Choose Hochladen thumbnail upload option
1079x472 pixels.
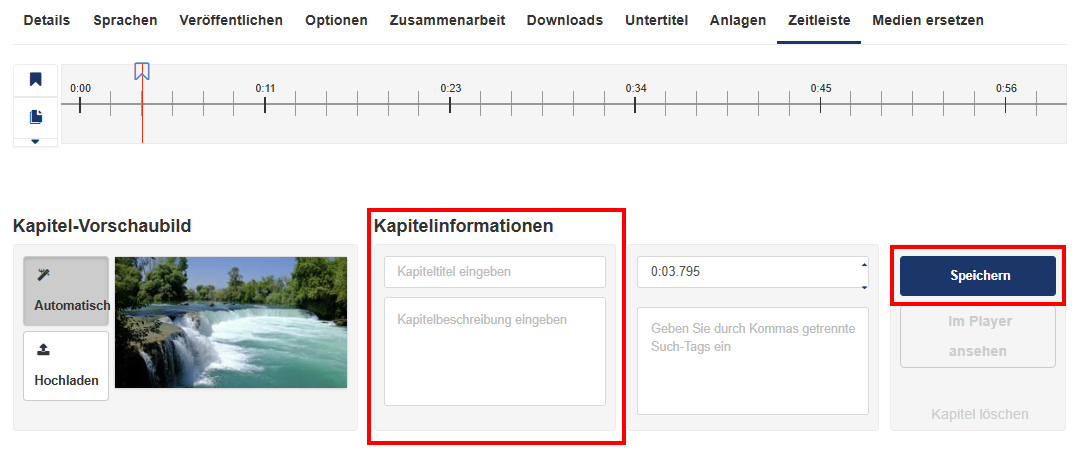coord(66,366)
